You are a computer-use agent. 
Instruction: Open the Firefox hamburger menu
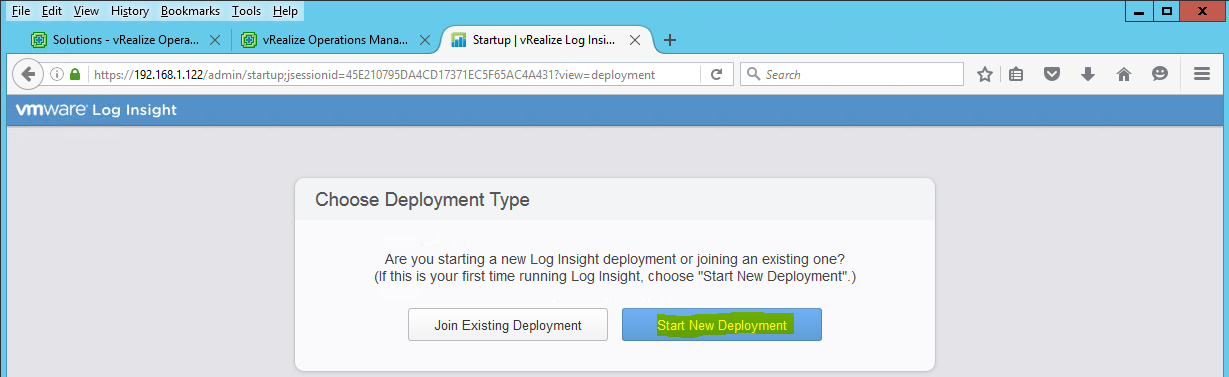1202,74
